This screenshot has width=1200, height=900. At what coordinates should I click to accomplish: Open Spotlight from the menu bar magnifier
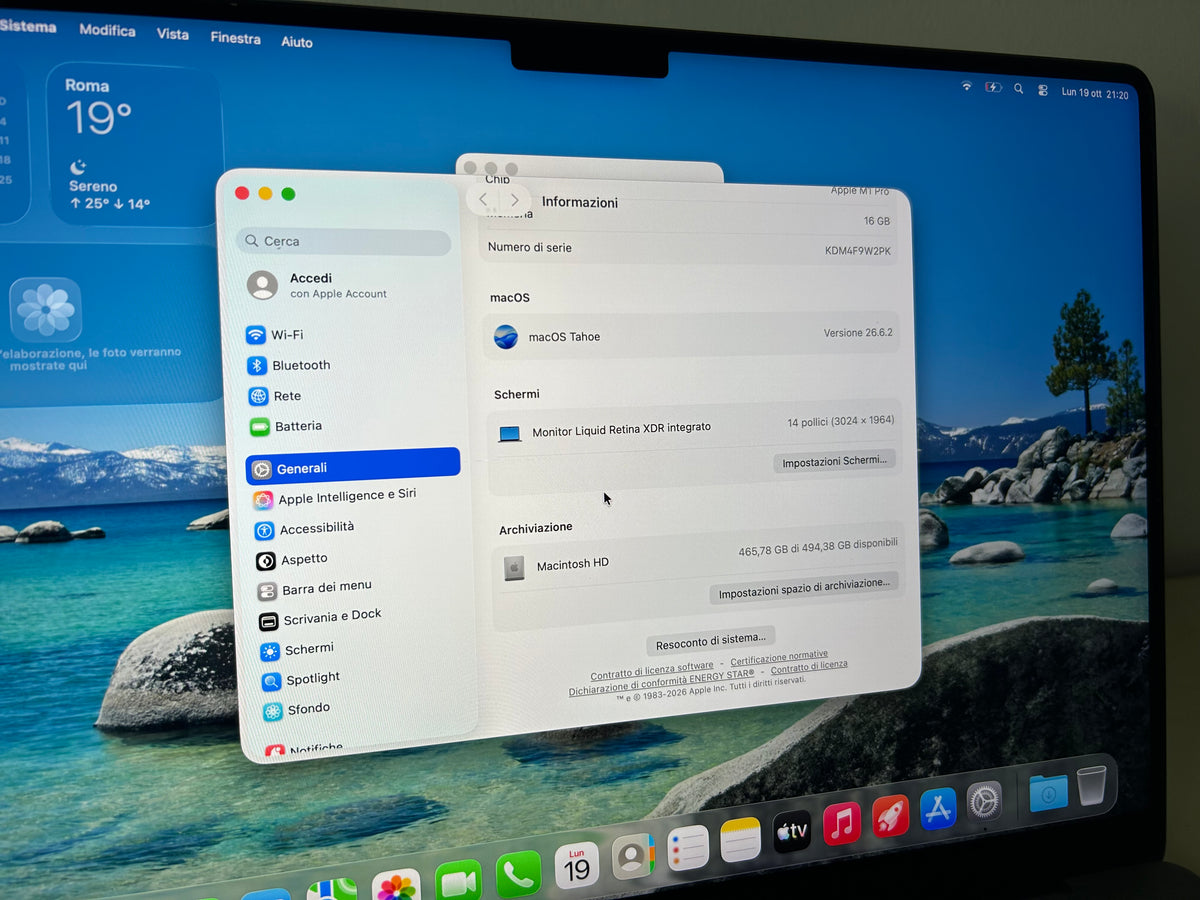click(1018, 89)
